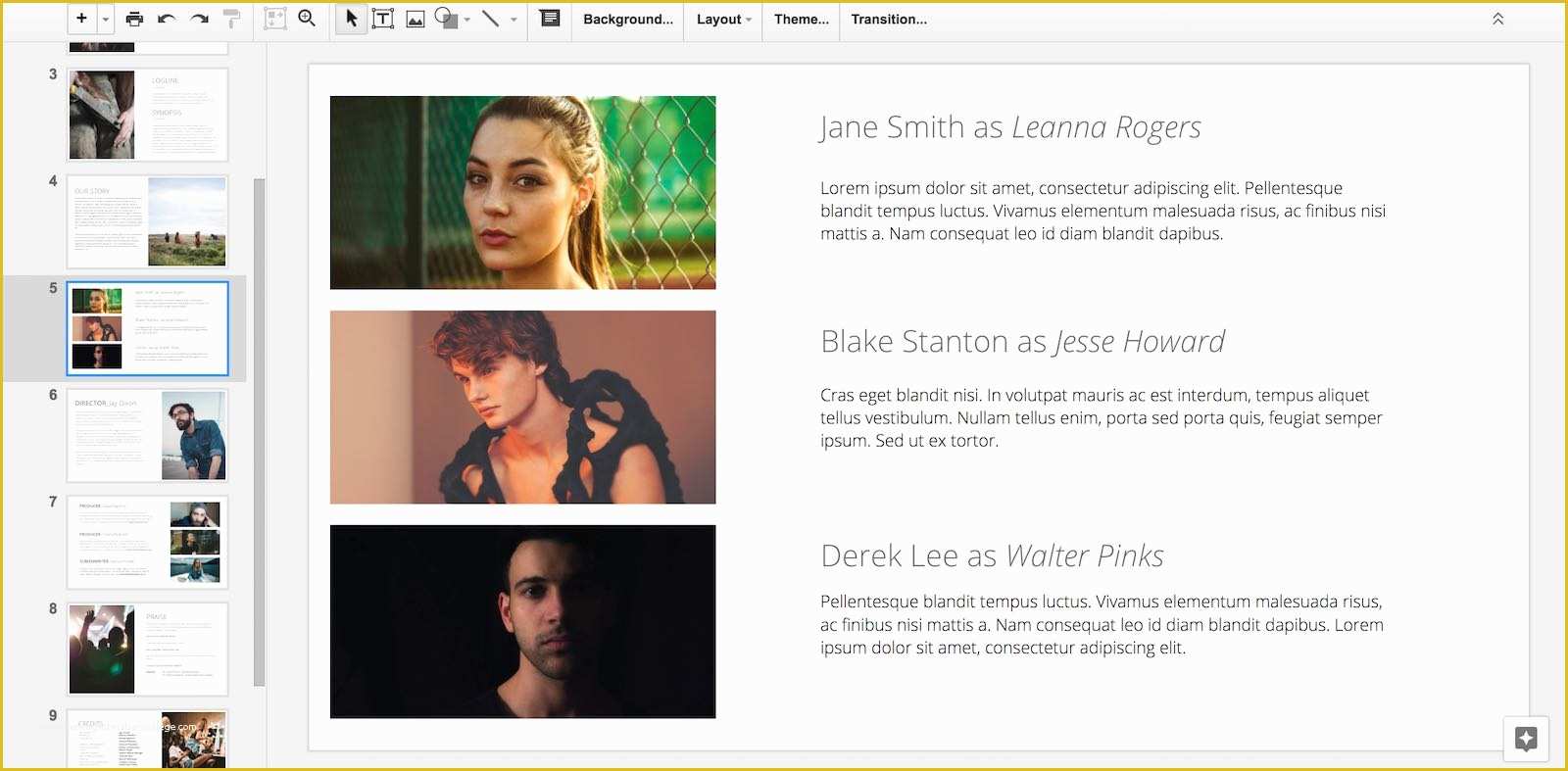Select slide 9 Credits thumbnail

(147, 739)
